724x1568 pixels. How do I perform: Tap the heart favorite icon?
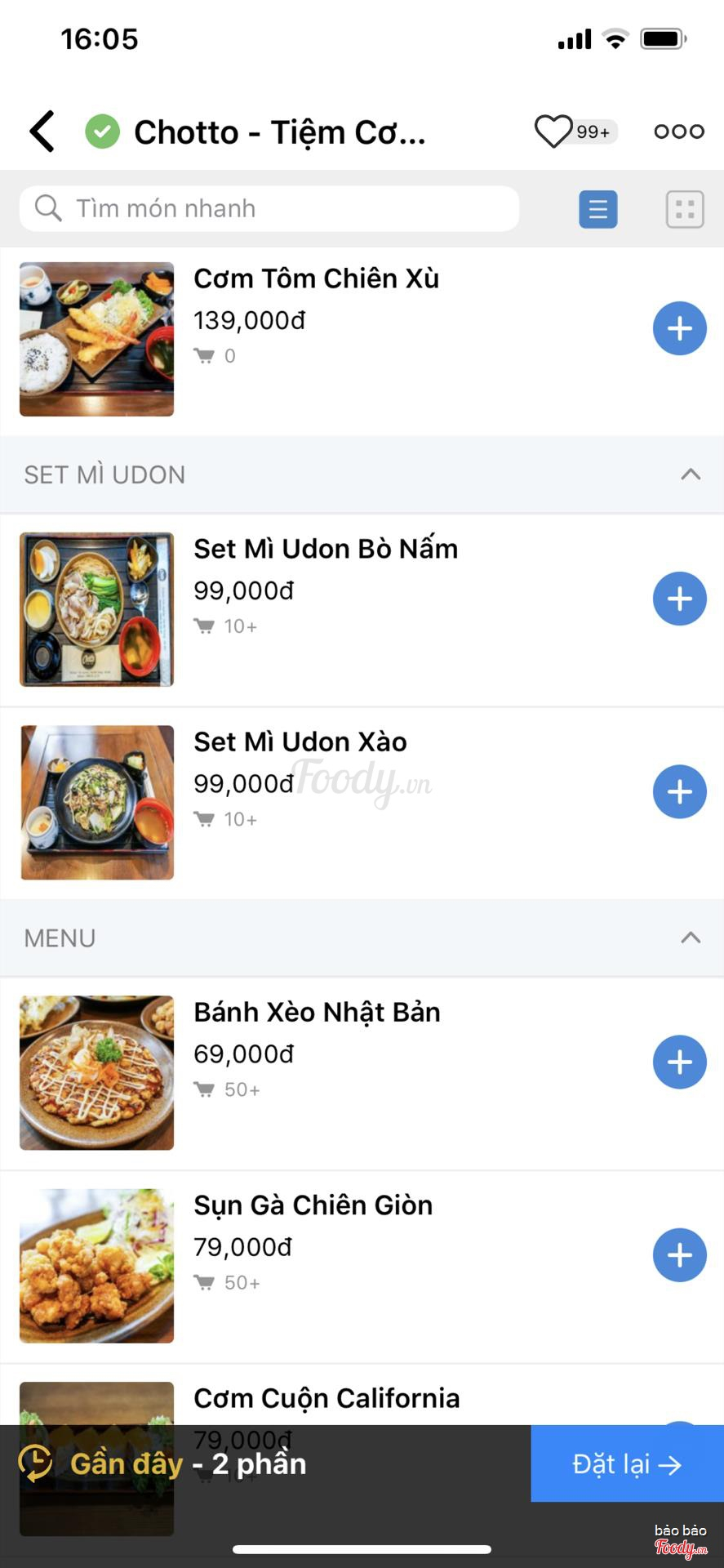553,131
